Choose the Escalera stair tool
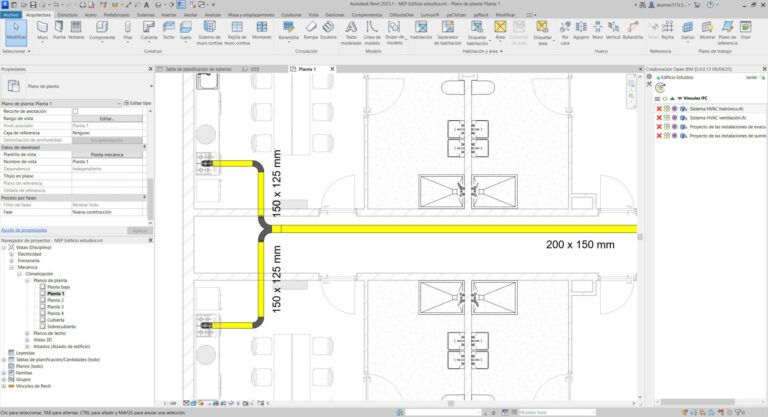This screenshot has width=768, height=417. pos(328,30)
